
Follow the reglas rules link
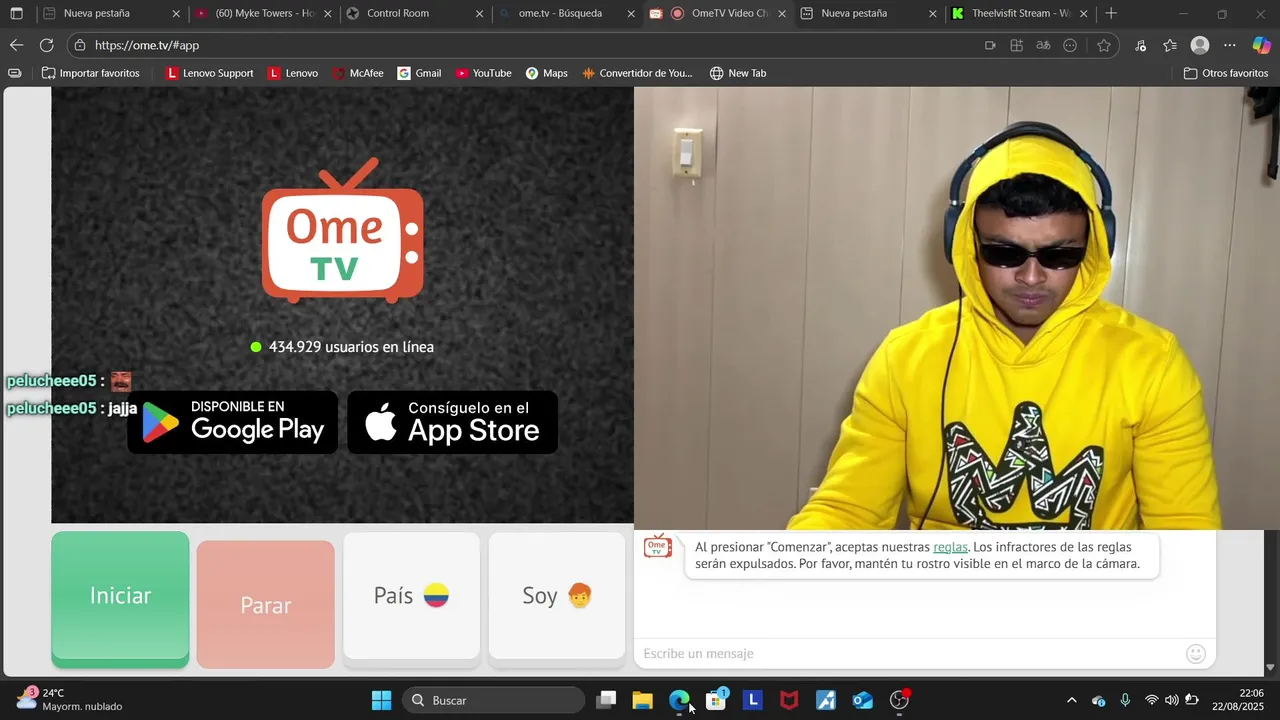coord(950,547)
